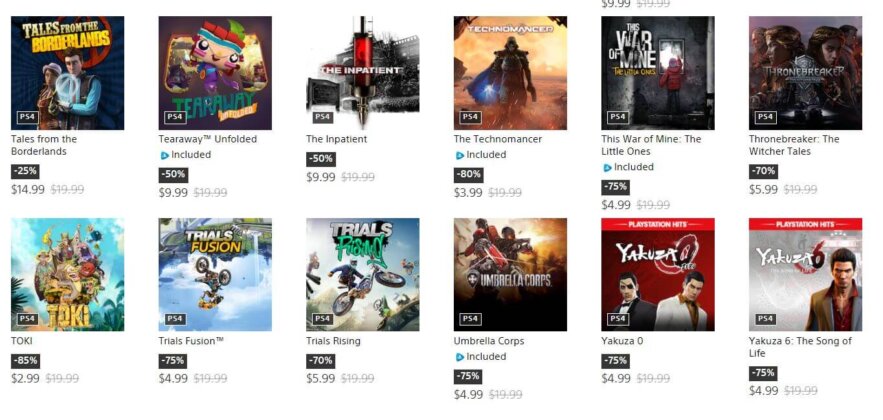The image size is (883, 420).
Task: Click the $14.99 price for Tales from Borderlands
Action: click(28, 190)
